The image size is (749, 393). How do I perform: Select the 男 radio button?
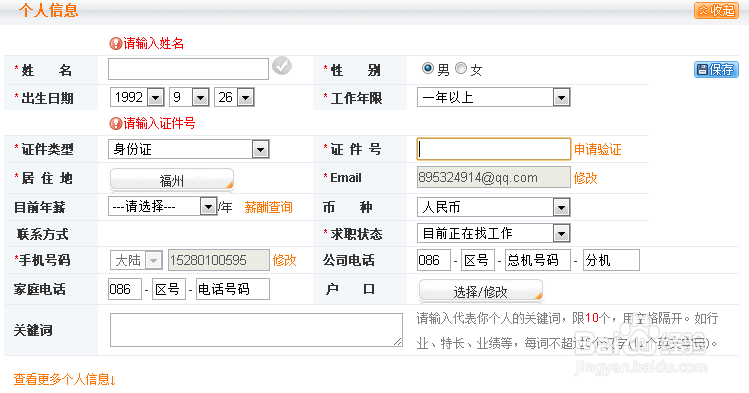pyautogui.click(x=428, y=68)
